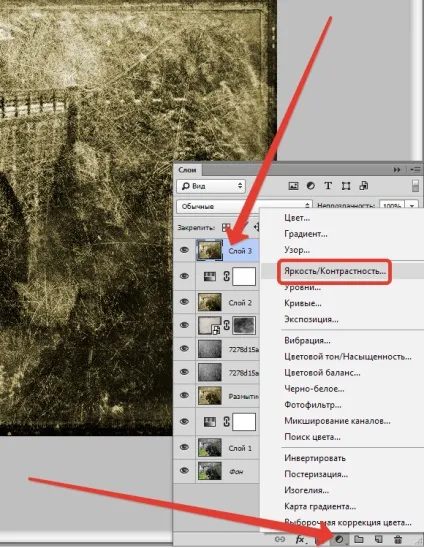424x548 pixels.
Task: Select Цветовой тон/Насыщенность menu entry
Action: pos(348,357)
